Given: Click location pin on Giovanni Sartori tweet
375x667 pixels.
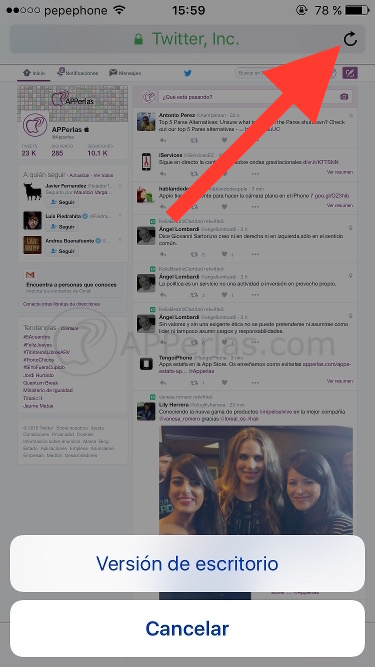Looking at the screenshot, I should [351, 228].
